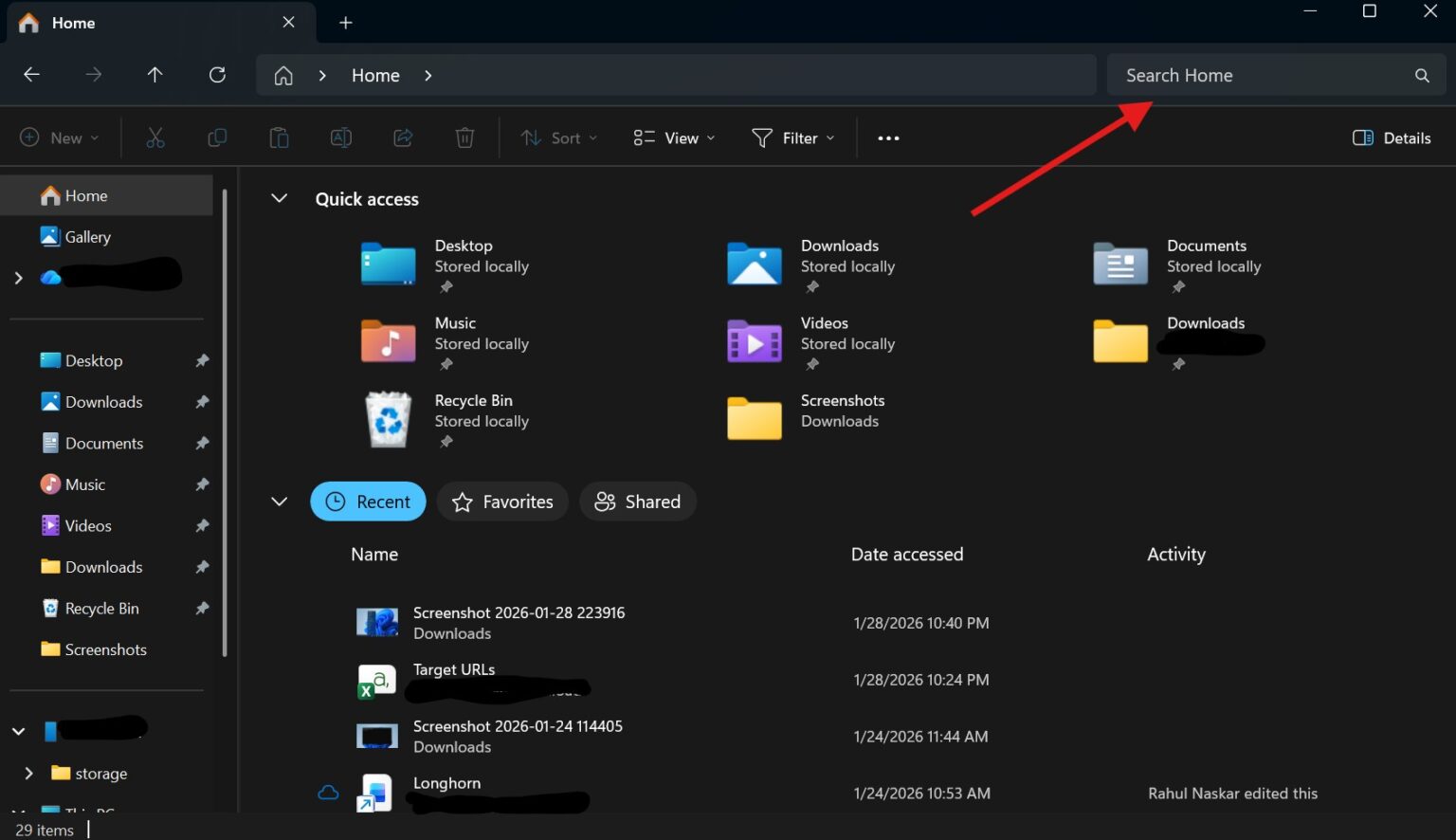Click the Forward navigation arrow
The height and width of the screenshot is (840, 1456).
pyautogui.click(x=93, y=75)
